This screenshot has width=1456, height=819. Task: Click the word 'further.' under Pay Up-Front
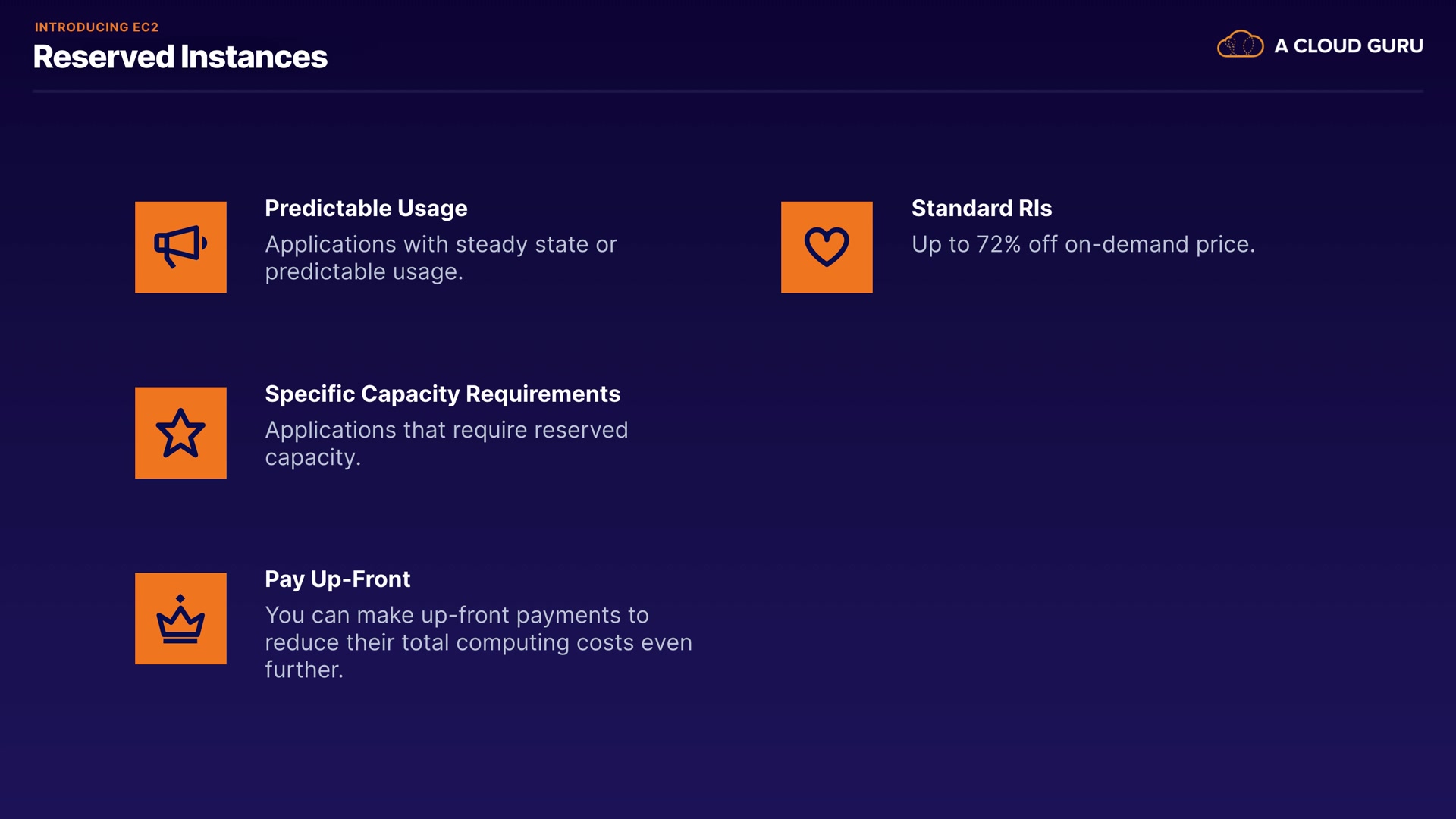click(x=304, y=670)
